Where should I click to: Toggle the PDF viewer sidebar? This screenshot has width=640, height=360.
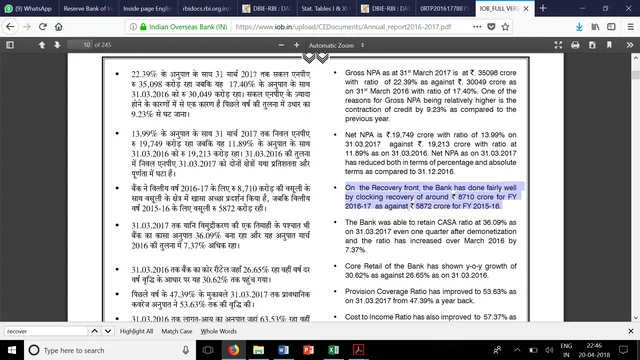pos(10,45)
